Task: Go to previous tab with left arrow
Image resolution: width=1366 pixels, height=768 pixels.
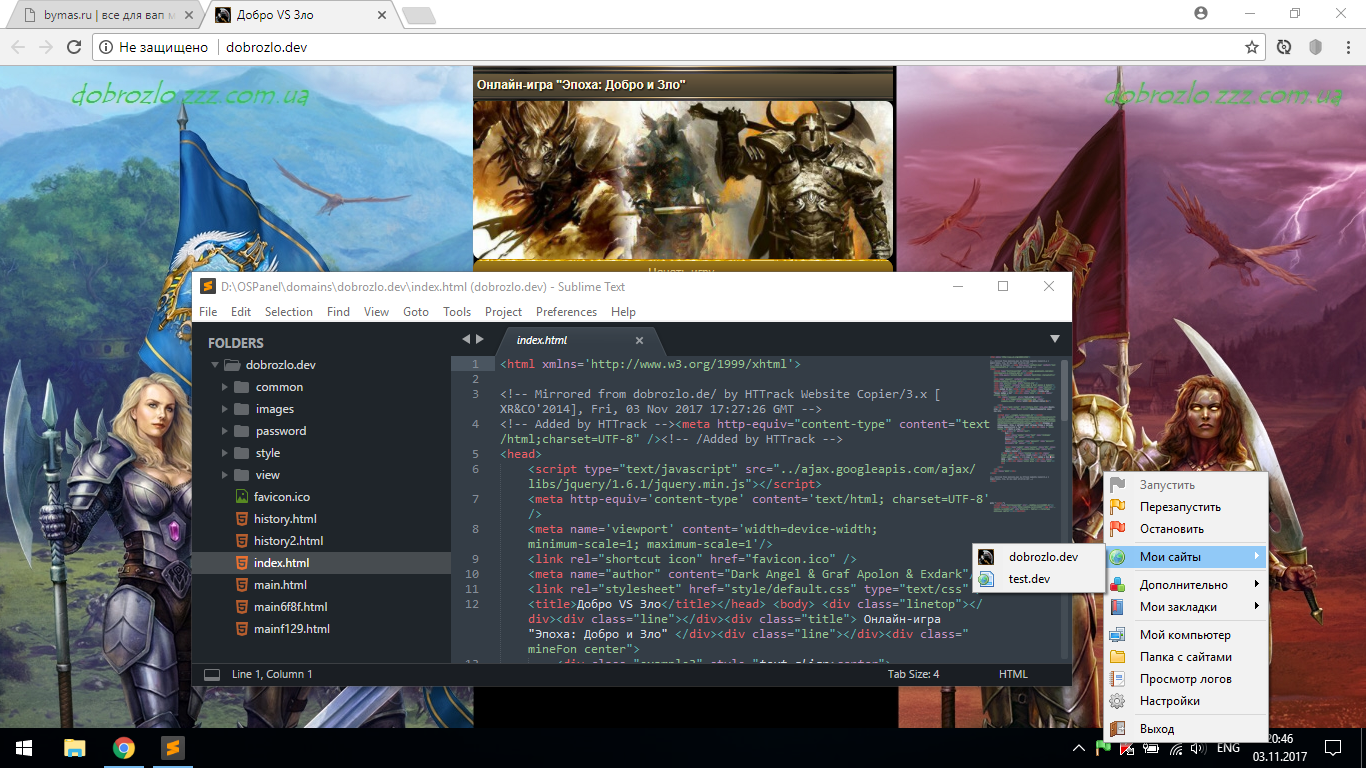Action: [x=465, y=340]
